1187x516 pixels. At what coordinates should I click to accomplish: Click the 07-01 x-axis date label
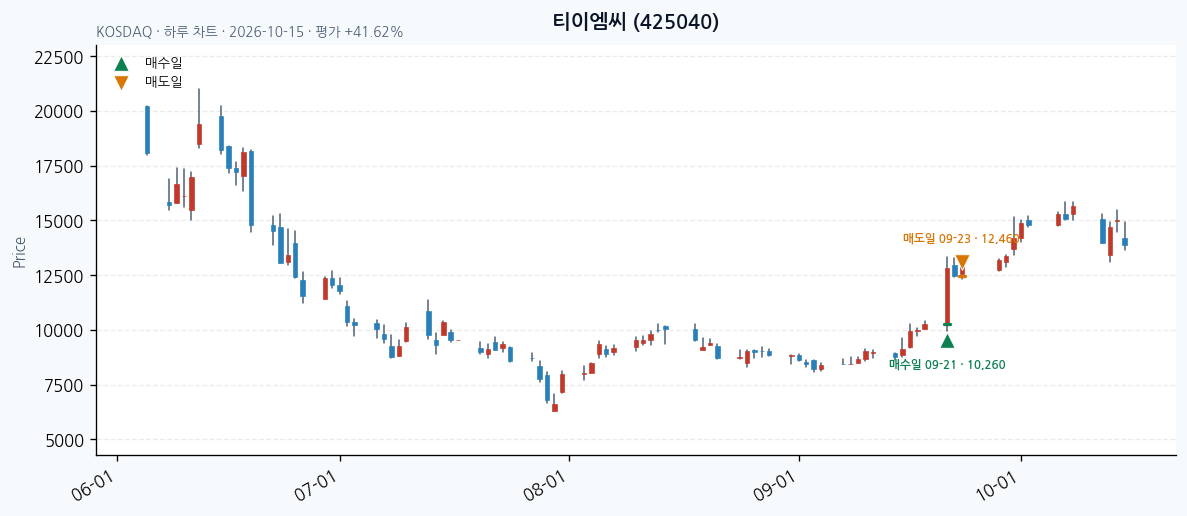point(316,486)
